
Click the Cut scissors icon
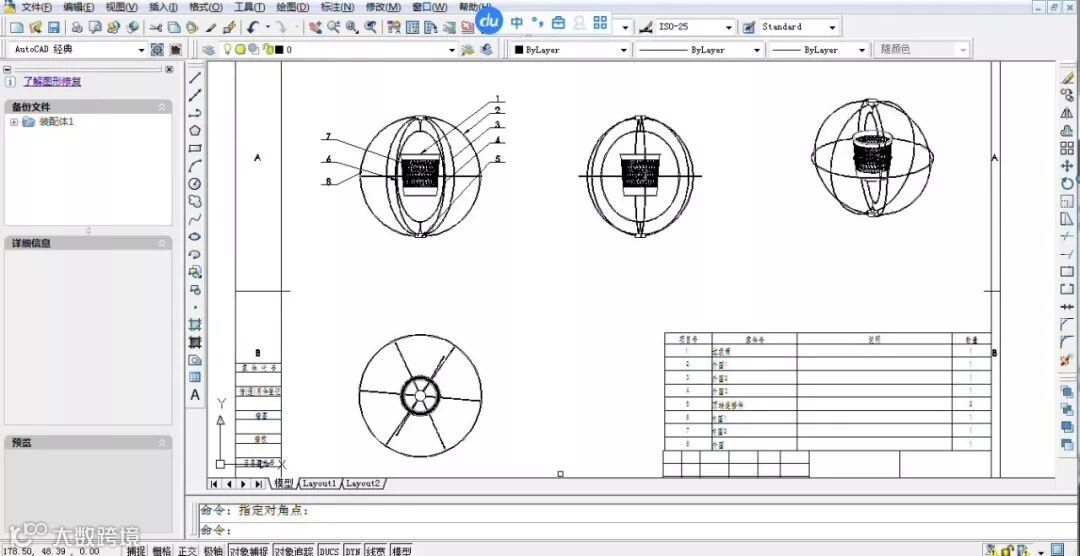pos(156,28)
